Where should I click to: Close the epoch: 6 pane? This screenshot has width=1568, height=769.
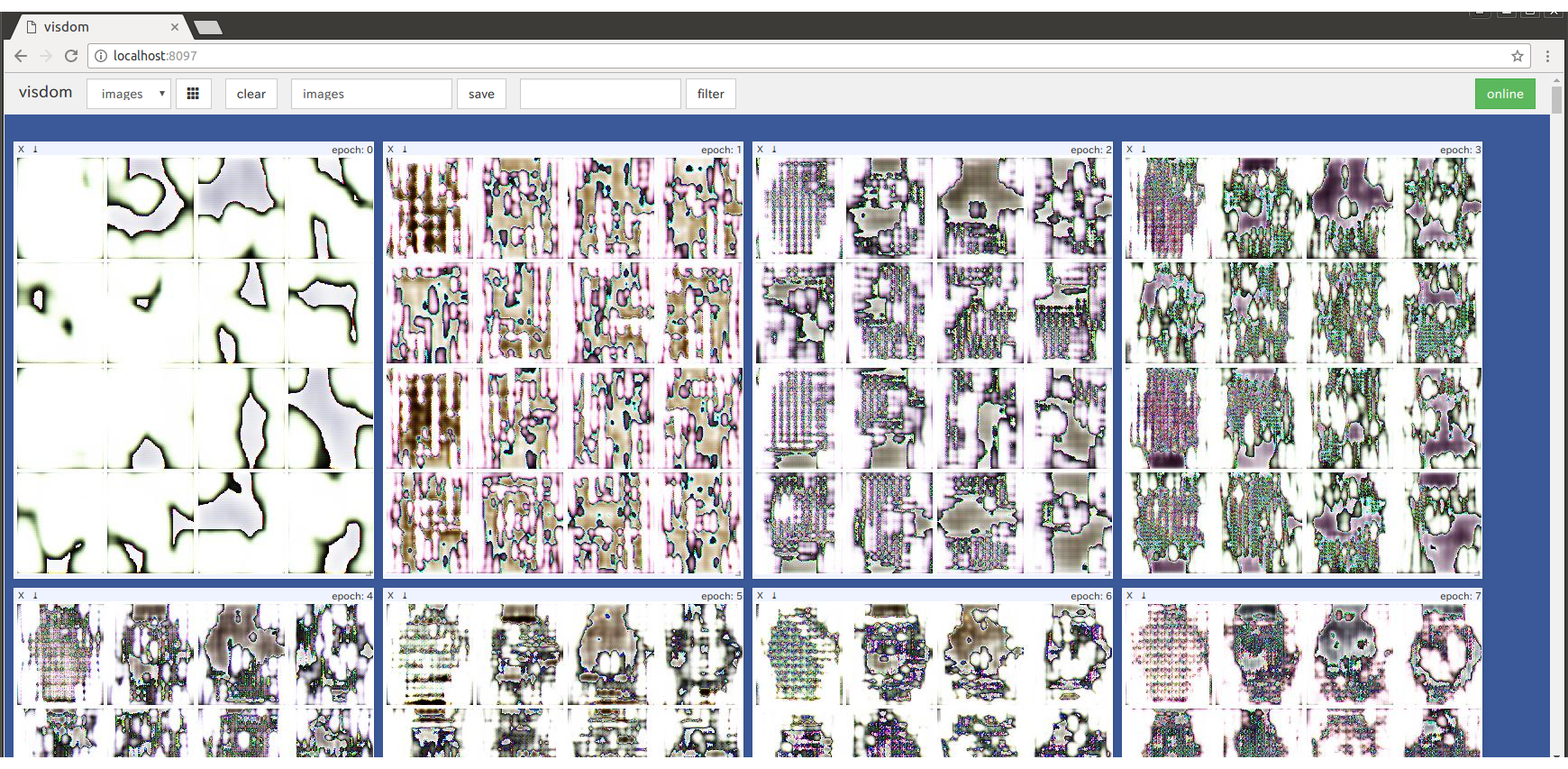pyautogui.click(x=760, y=596)
